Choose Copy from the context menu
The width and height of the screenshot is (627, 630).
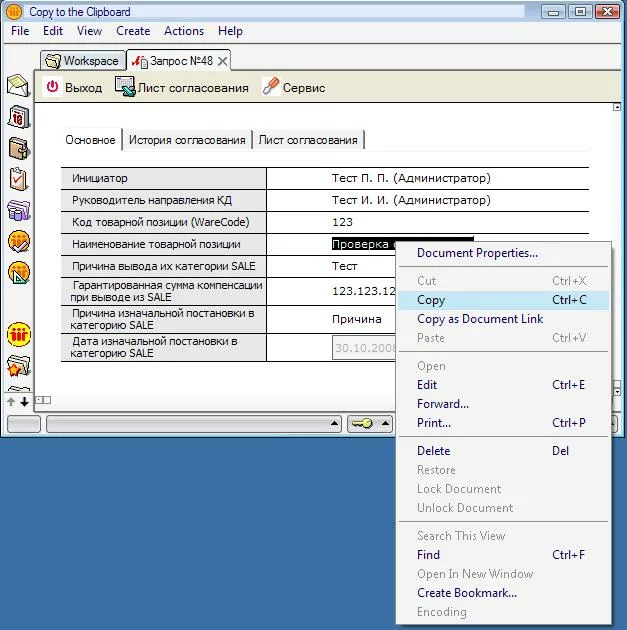pos(431,300)
